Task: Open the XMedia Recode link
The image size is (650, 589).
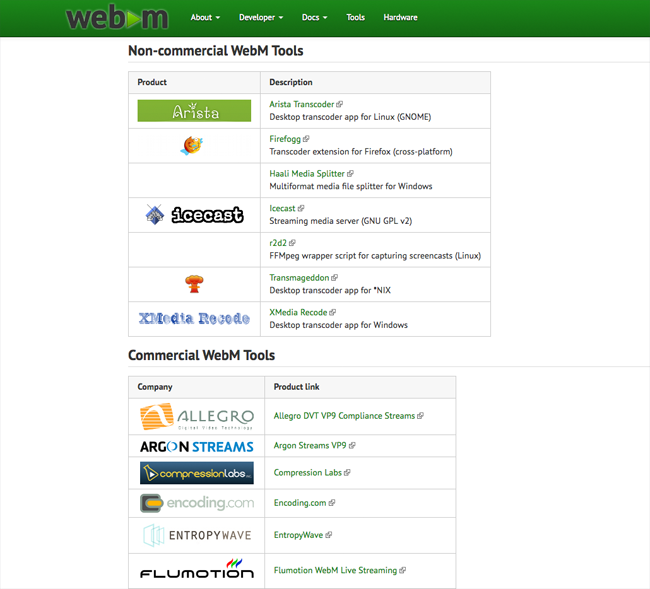Action: pos(298,312)
